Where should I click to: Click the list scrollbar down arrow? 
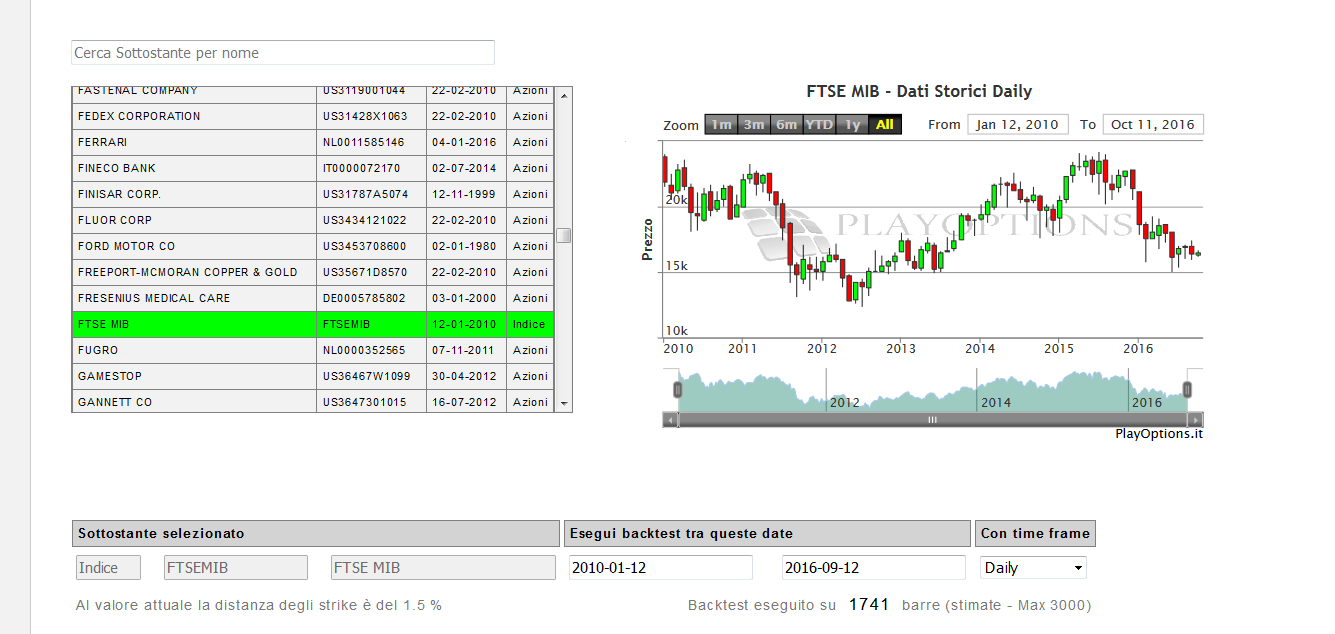click(x=564, y=404)
